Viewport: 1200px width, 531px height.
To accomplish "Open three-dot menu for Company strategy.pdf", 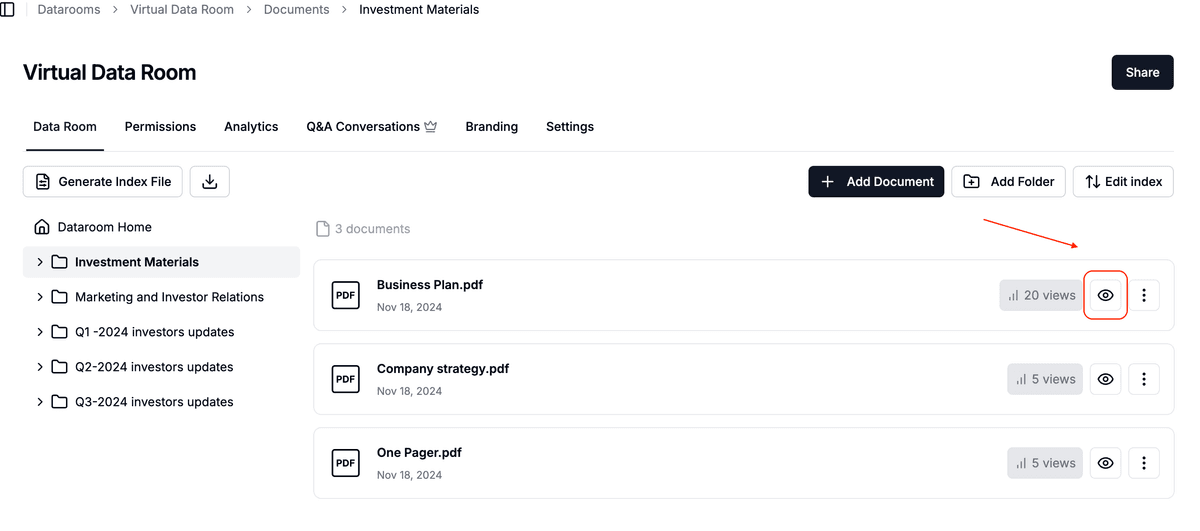I will (1144, 379).
